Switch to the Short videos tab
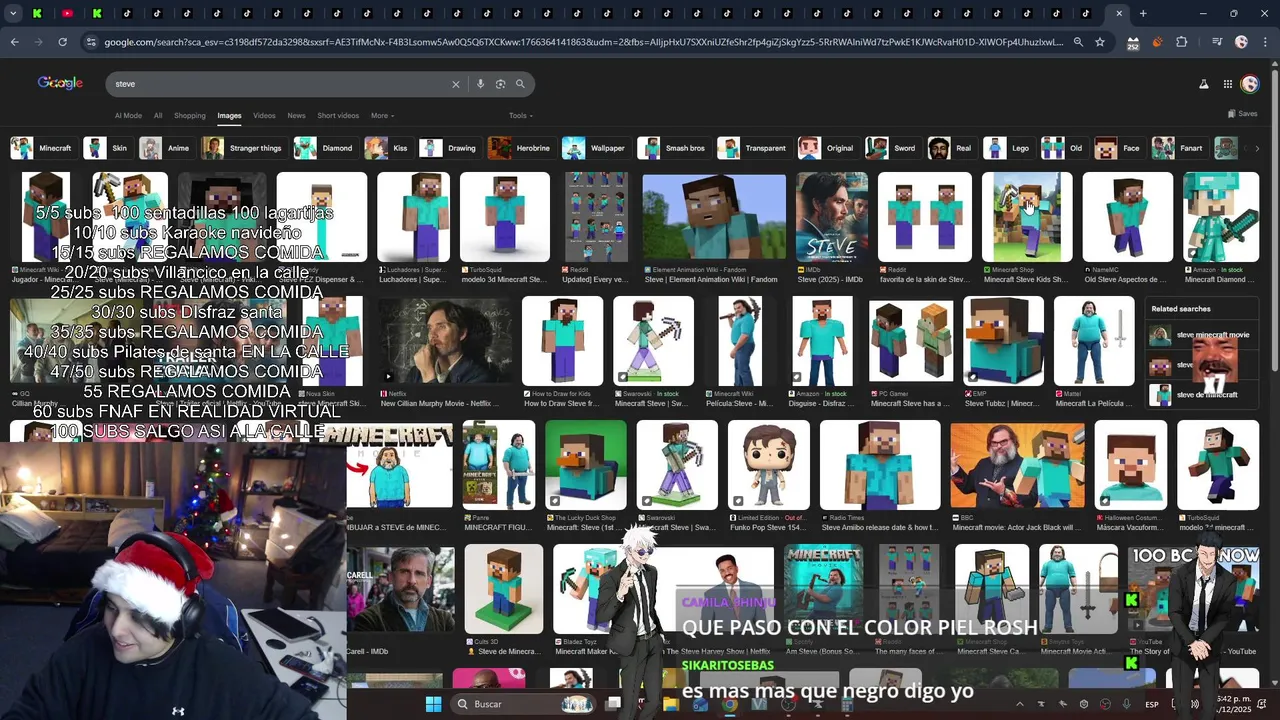This screenshot has height=720, width=1280. [x=338, y=116]
